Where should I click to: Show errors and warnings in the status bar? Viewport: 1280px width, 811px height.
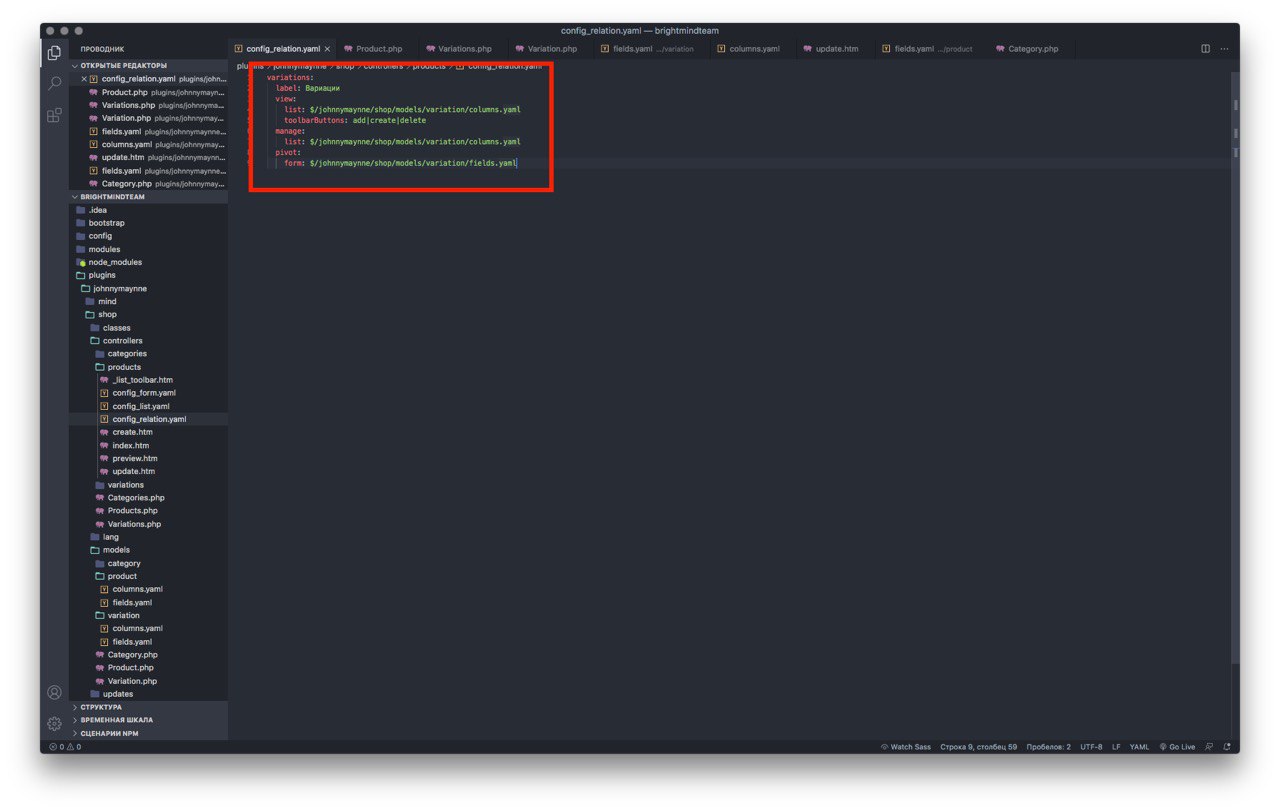65,747
